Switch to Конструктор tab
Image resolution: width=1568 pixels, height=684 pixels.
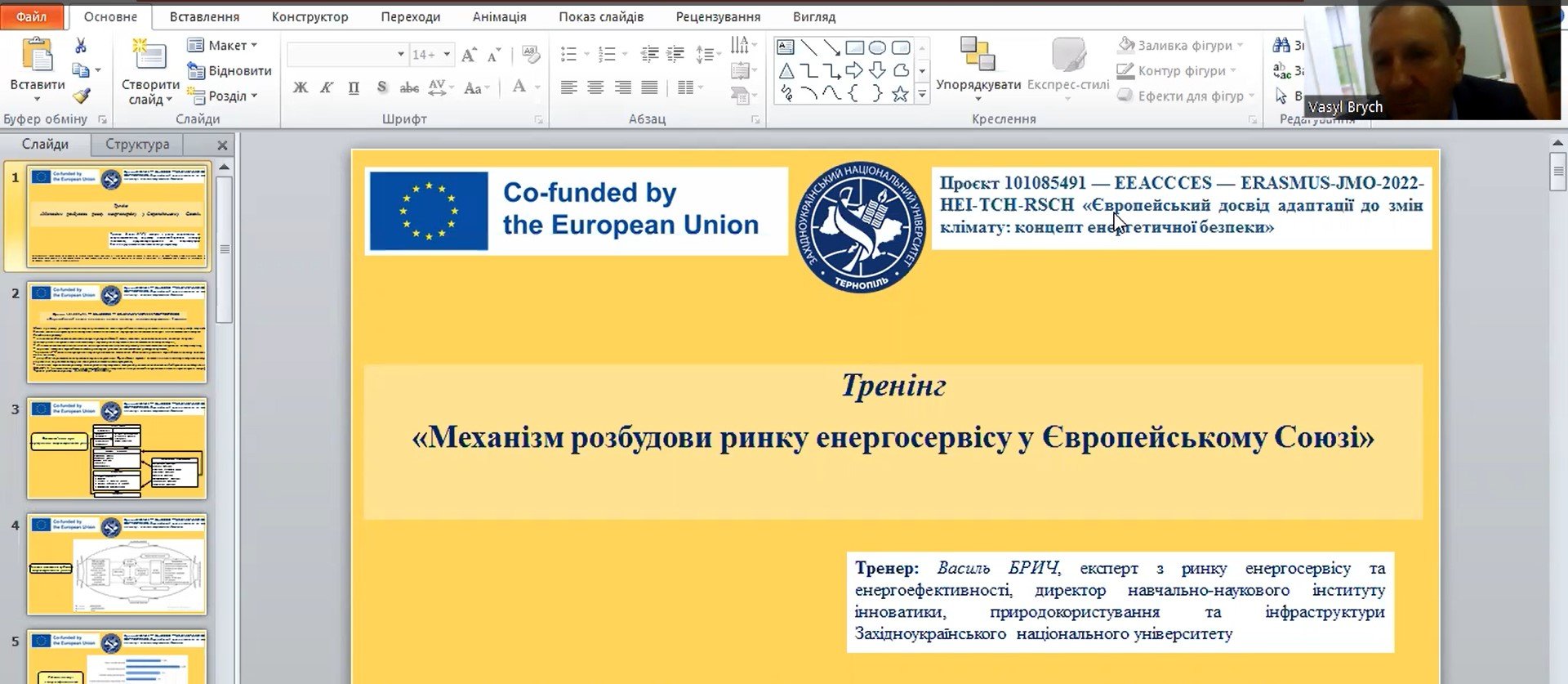[x=310, y=16]
